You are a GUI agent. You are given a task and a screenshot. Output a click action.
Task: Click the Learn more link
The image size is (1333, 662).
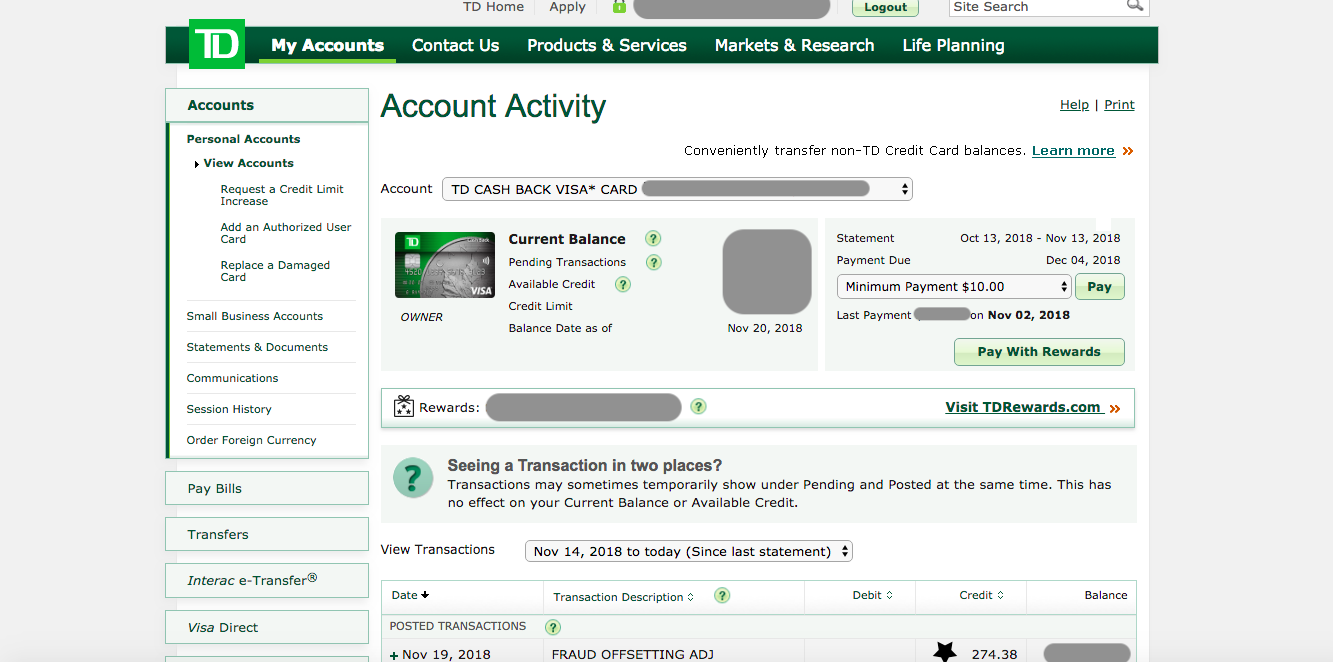1073,151
